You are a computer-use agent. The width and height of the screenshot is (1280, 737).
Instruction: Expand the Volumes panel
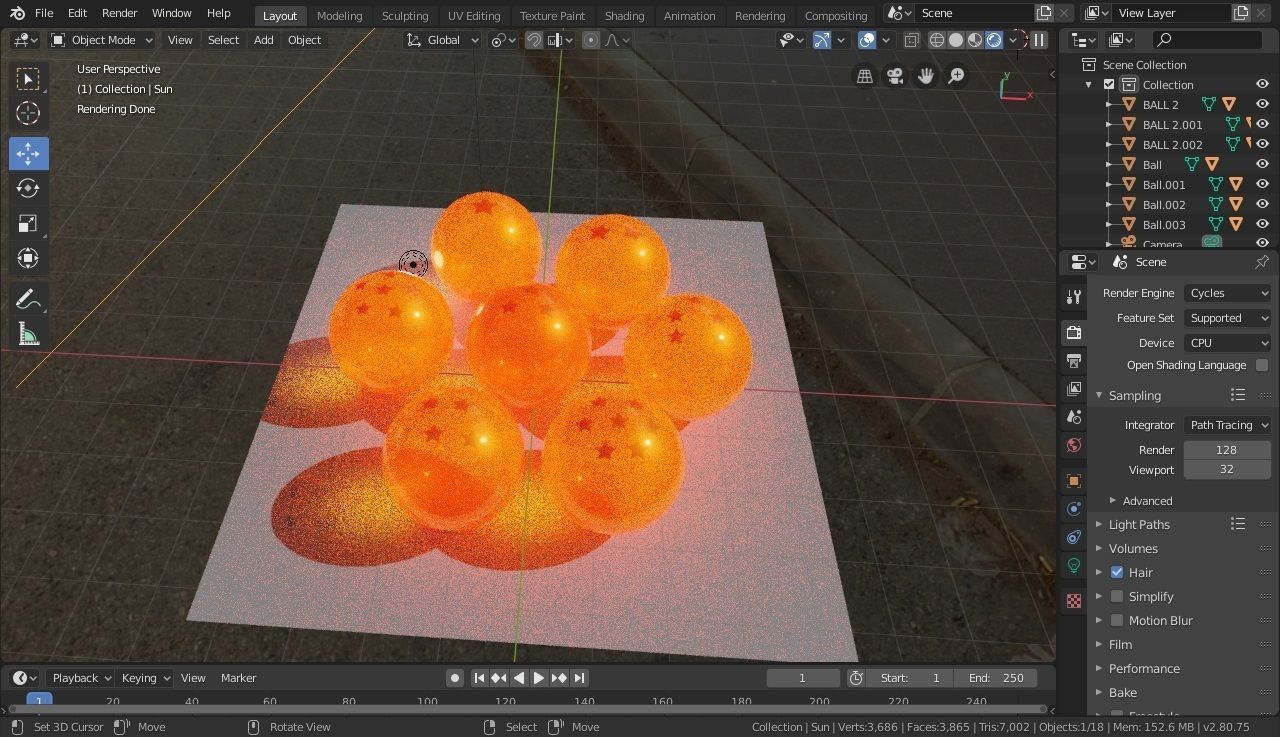pos(1133,548)
